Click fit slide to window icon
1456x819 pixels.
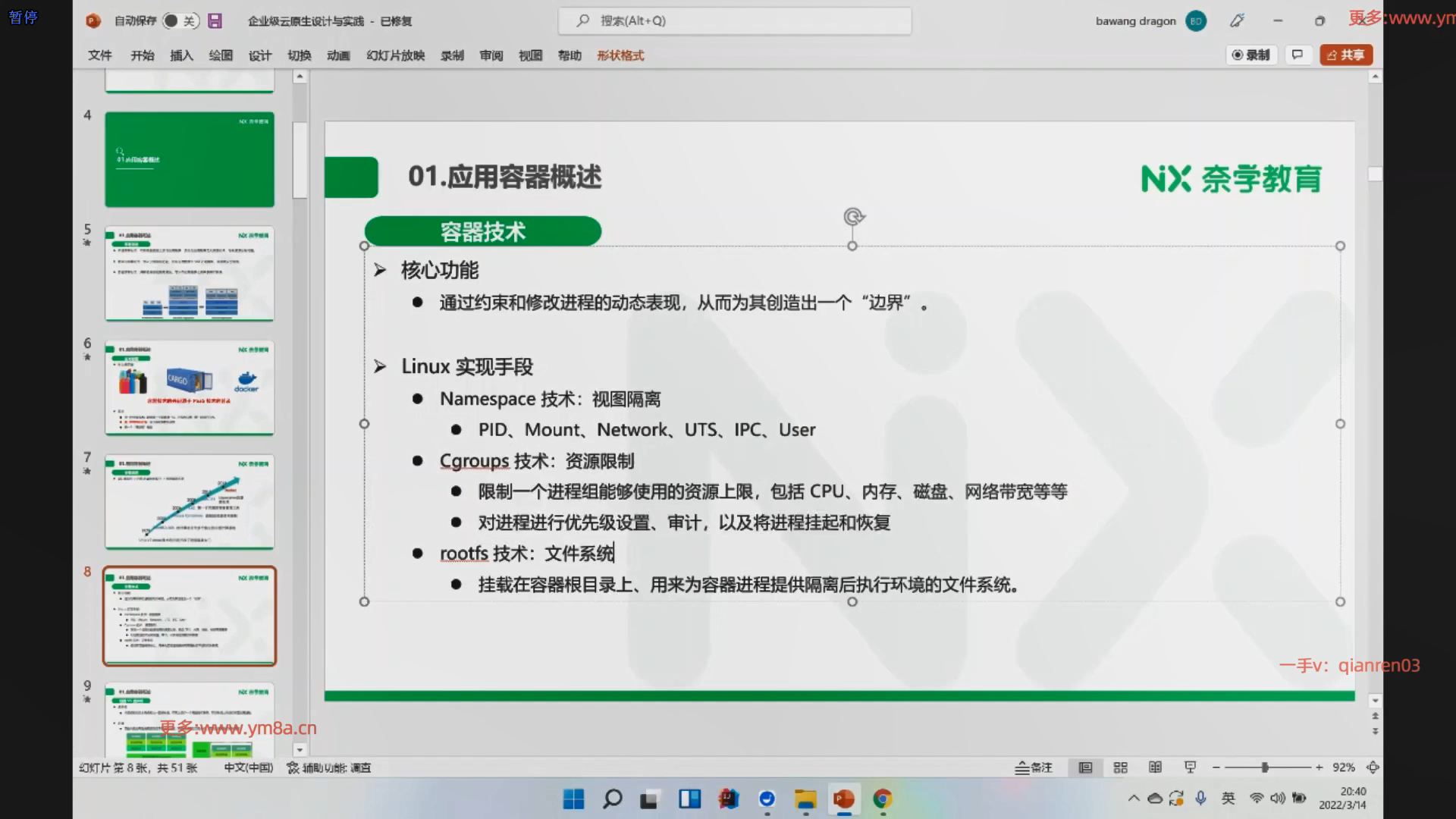click(1373, 767)
